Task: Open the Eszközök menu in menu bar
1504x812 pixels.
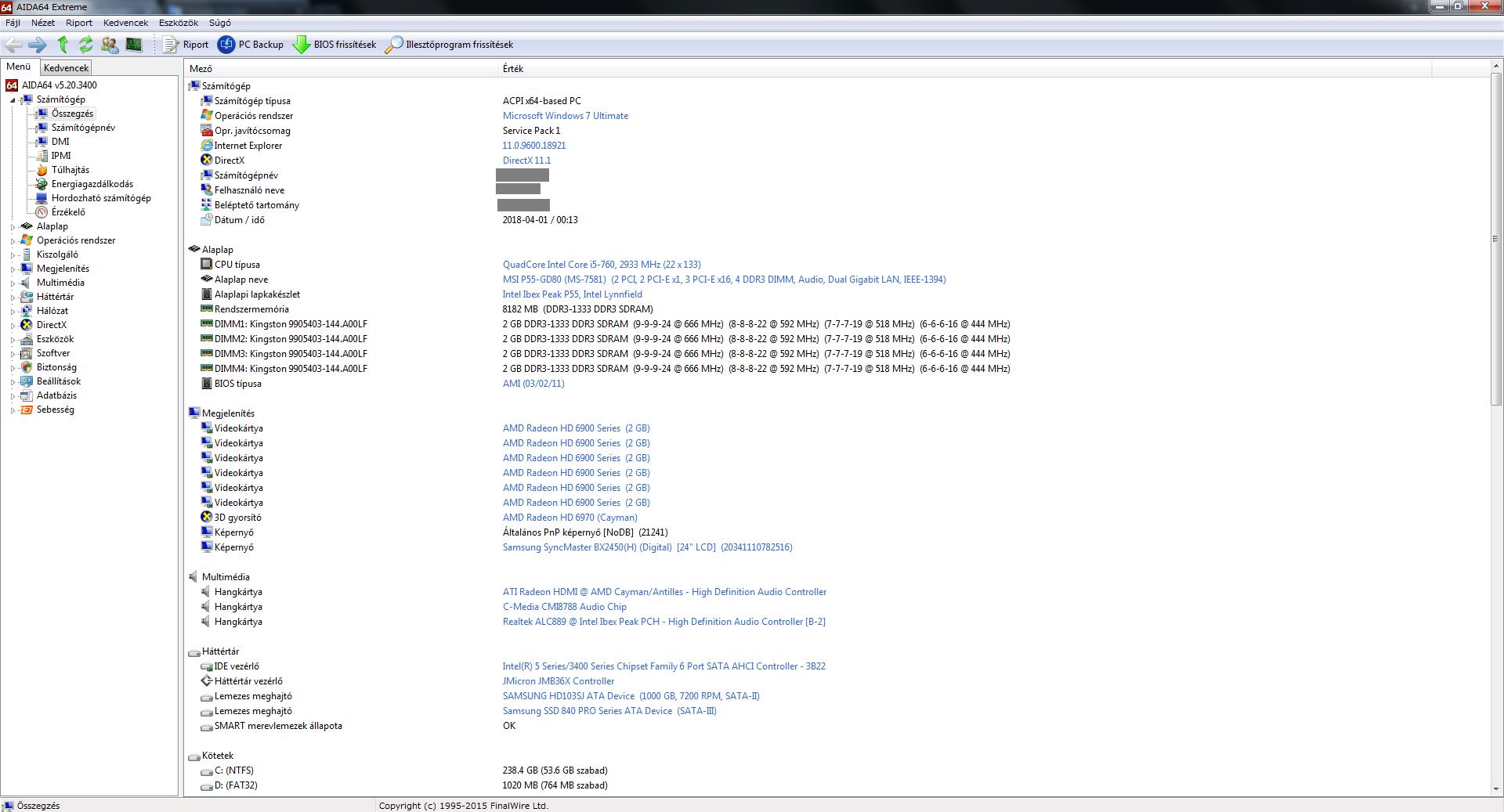Action: (179, 23)
